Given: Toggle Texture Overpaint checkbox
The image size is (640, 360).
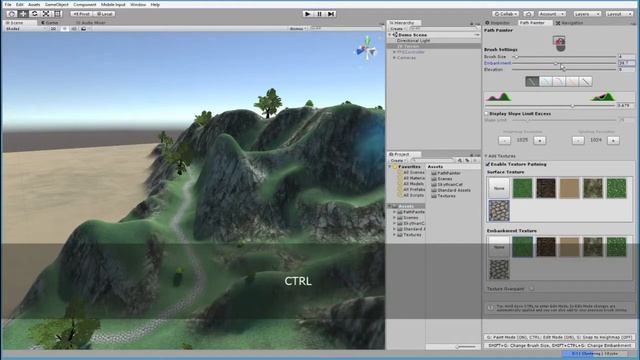Looking at the screenshot, I should pos(531,289).
